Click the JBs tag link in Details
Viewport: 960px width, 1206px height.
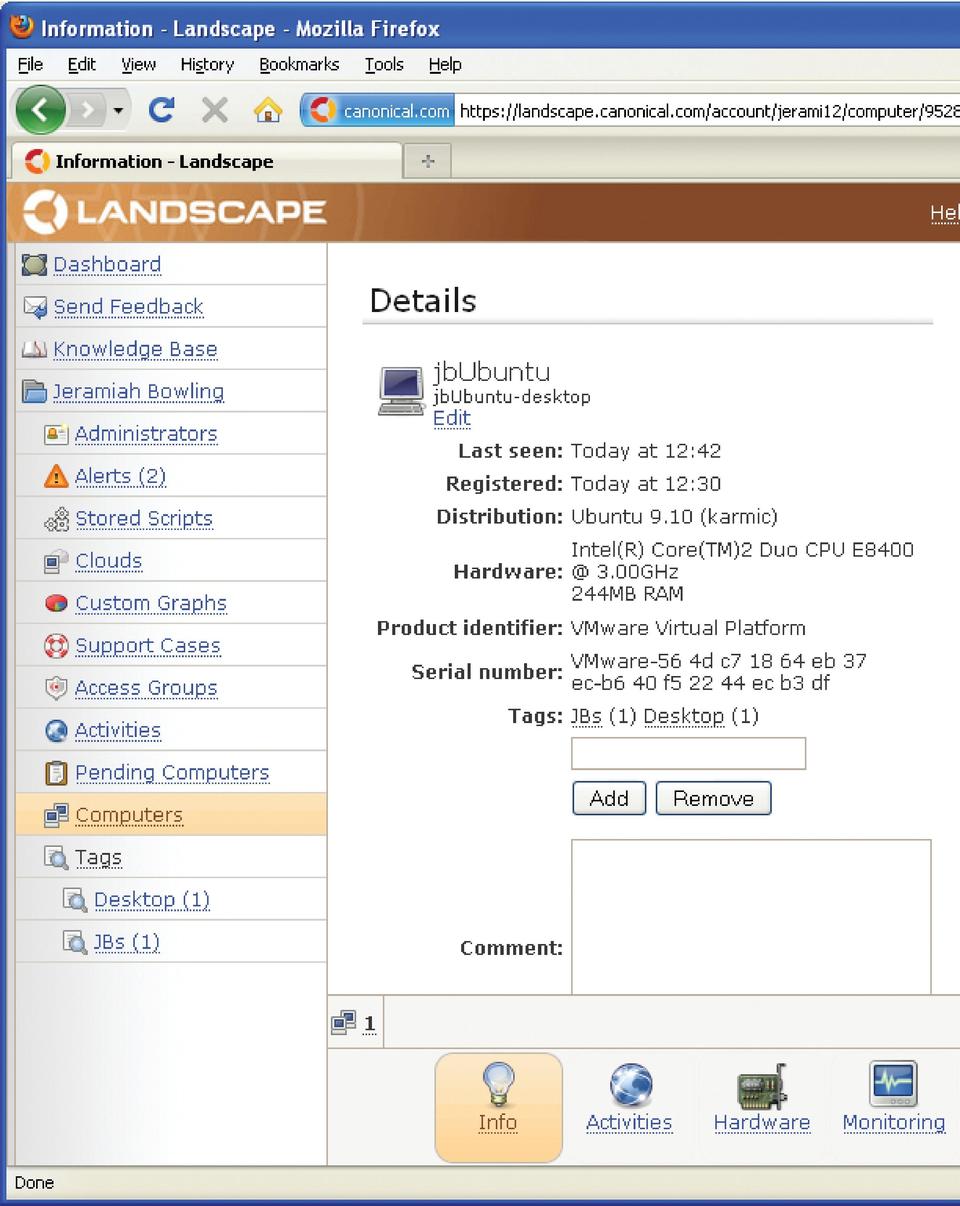pos(586,716)
